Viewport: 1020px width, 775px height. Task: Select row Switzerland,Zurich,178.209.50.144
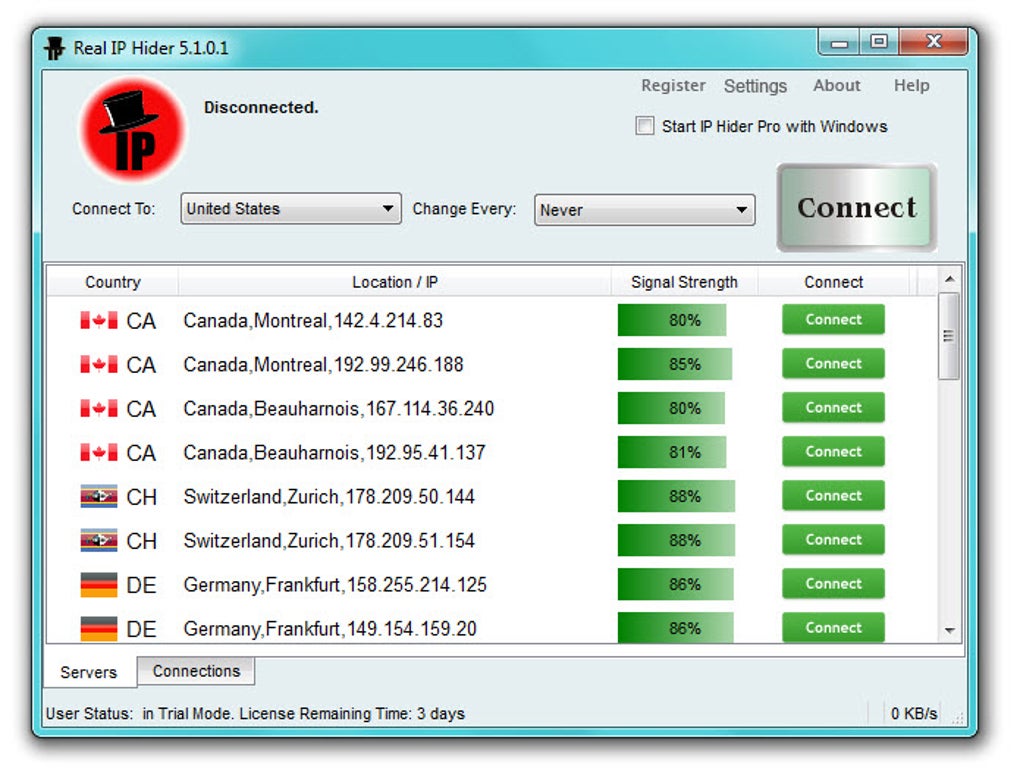(492, 496)
